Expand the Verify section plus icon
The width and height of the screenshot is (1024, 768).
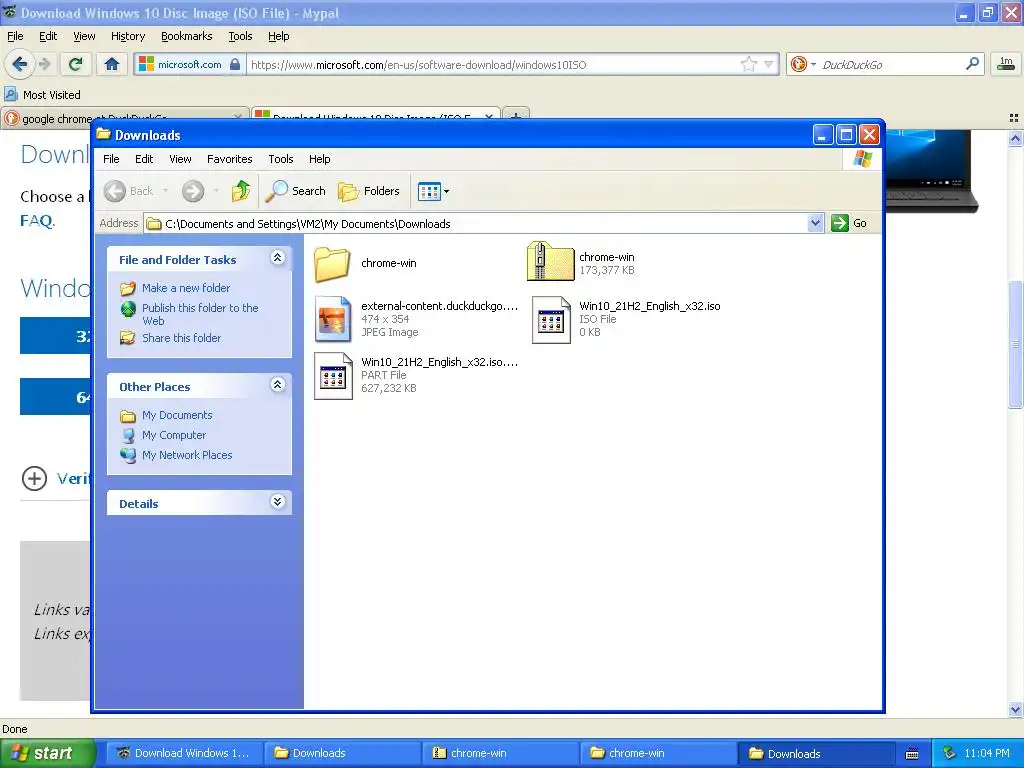point(34,478)
